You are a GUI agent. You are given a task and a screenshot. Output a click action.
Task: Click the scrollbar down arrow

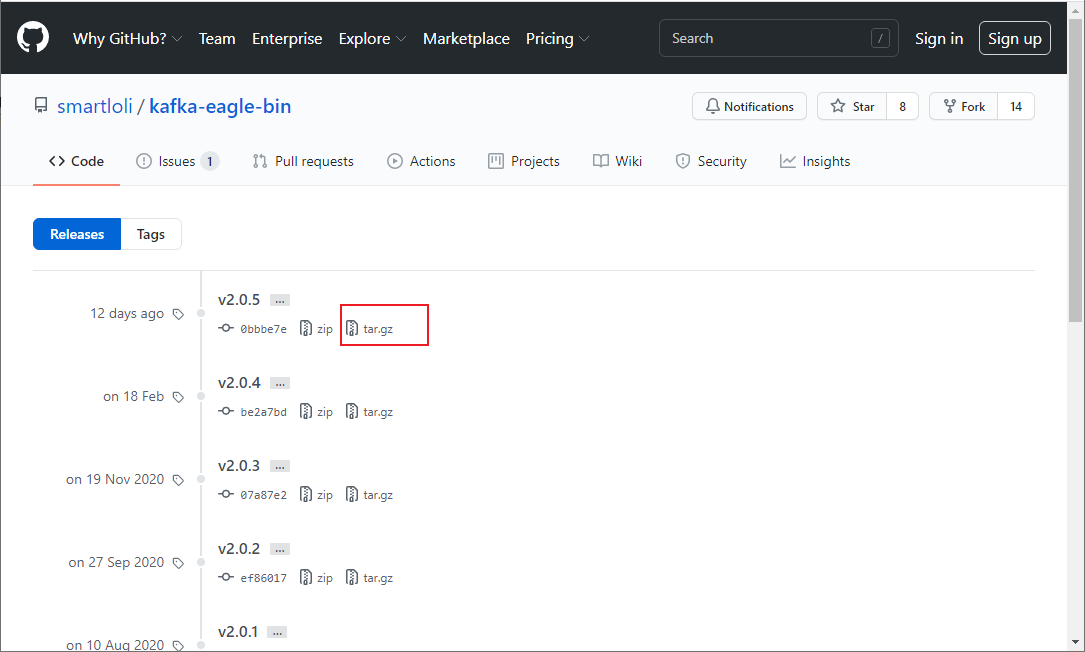click(x=1075, y=643)
